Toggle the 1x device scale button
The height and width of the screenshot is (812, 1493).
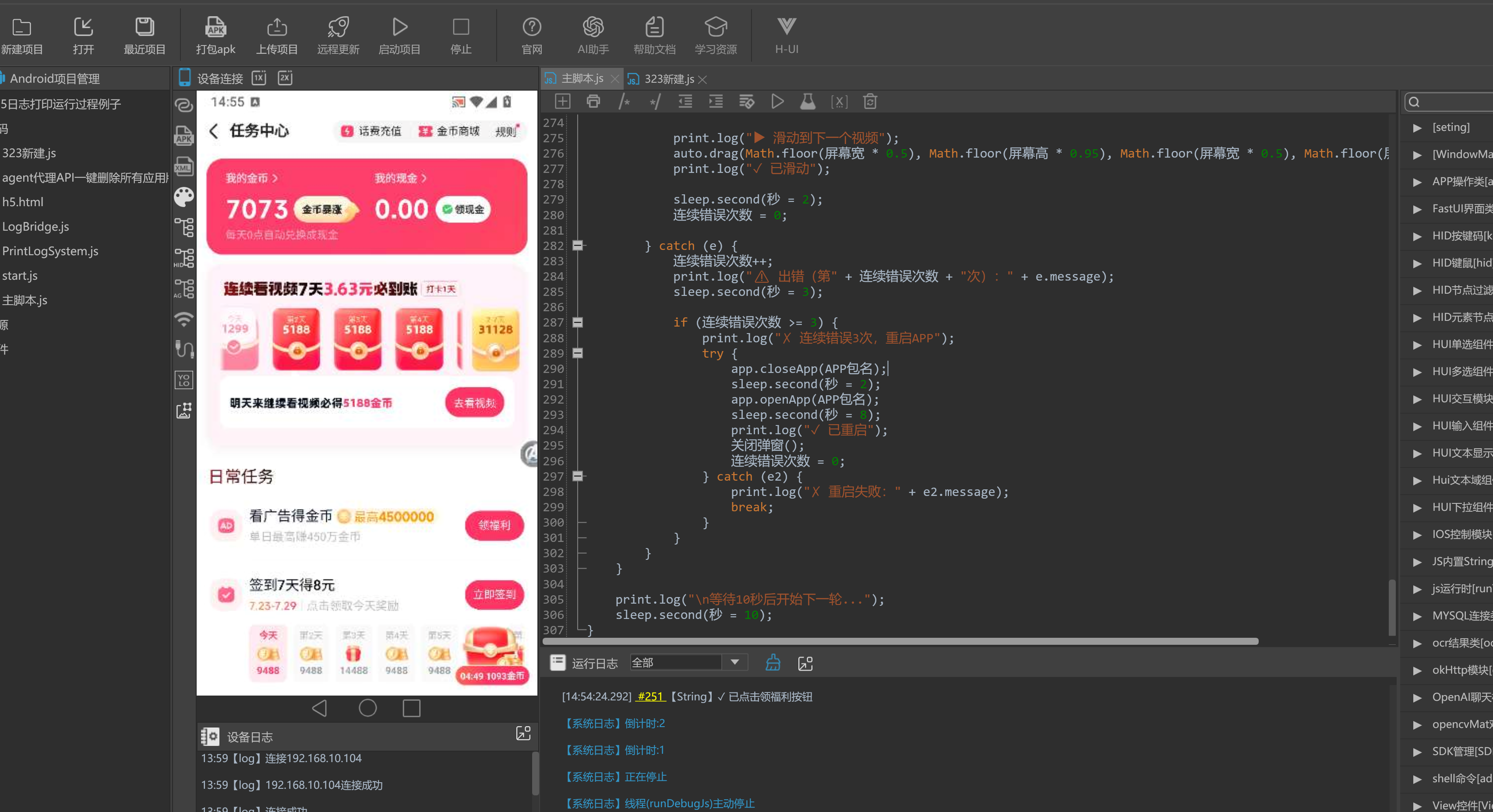258,77
